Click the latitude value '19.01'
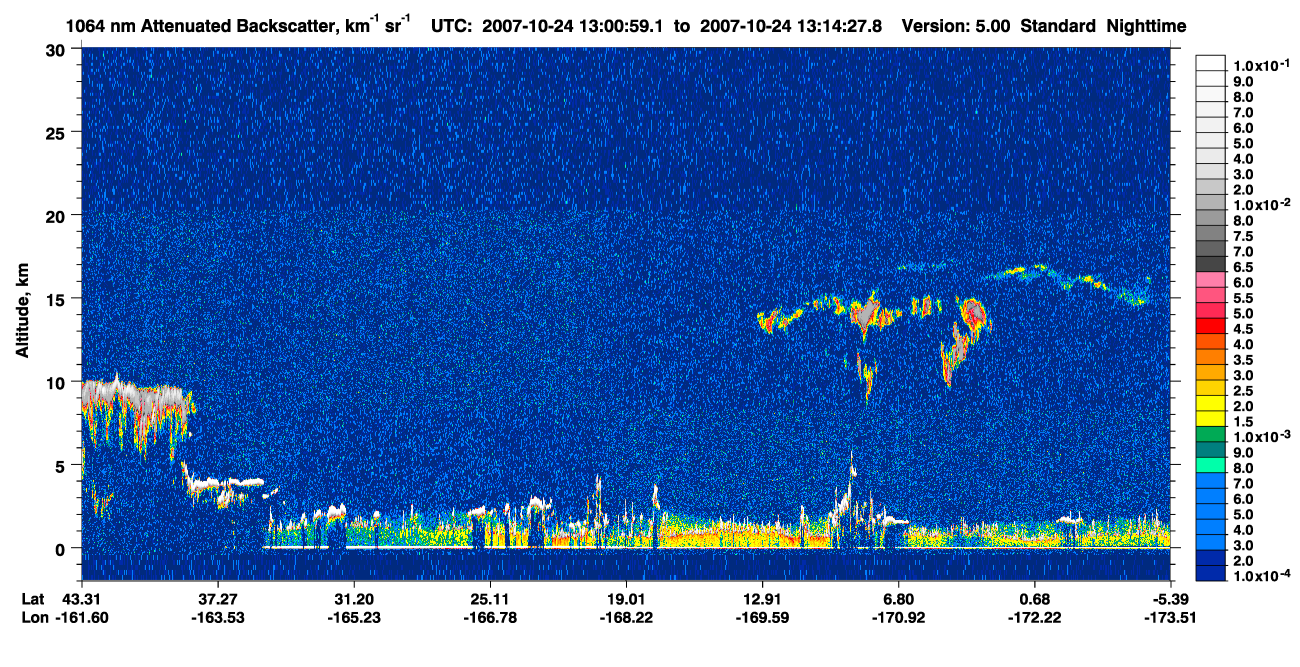The height and width of the screenshot is (667, 1300). point(626,598)
